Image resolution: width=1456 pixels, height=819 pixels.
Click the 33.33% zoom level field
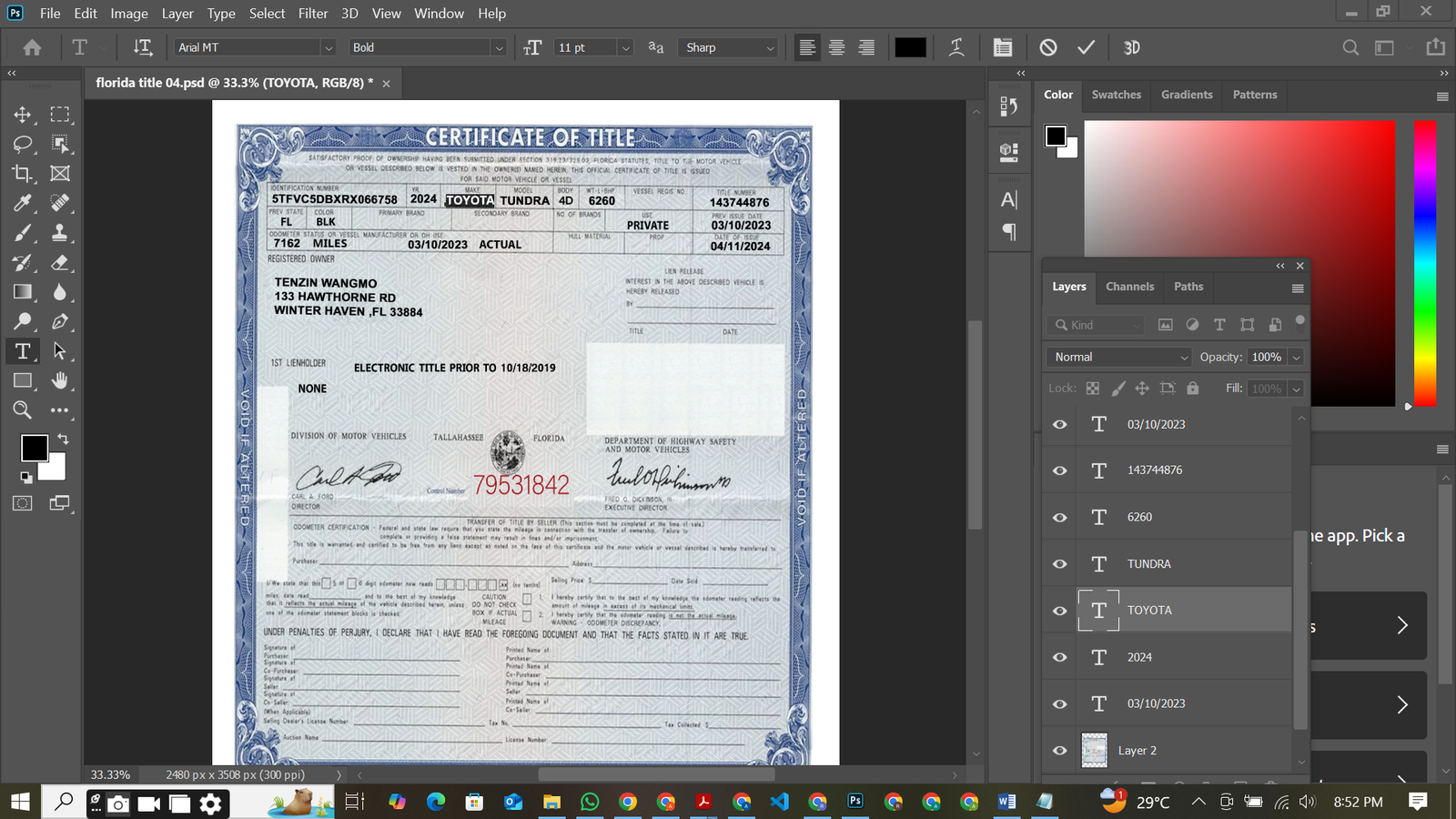(110, 775)
